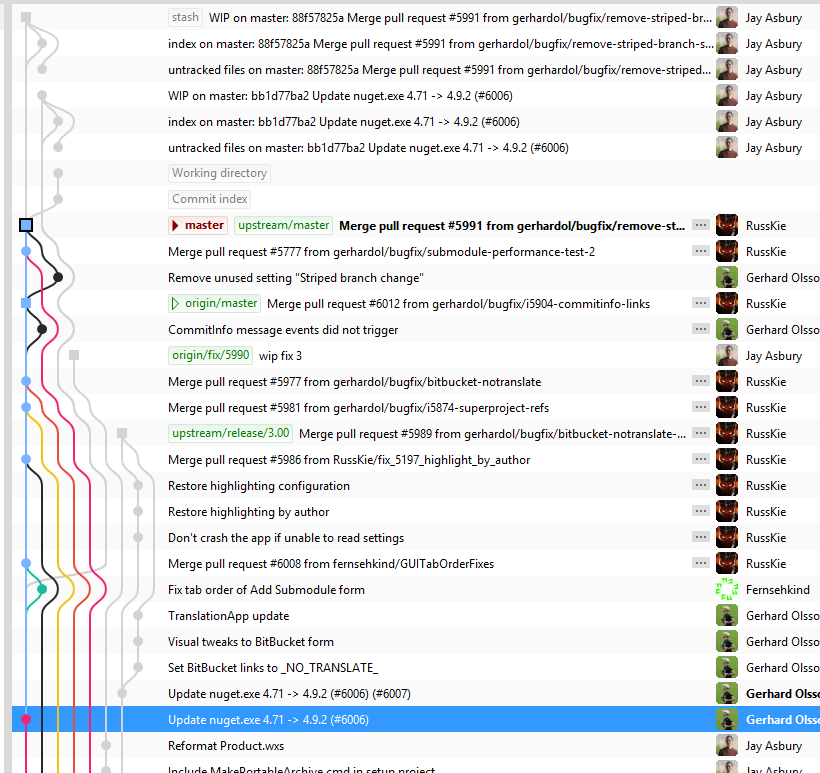
Task: Click the blue commit node on the selected row
Action: point(26,719)
